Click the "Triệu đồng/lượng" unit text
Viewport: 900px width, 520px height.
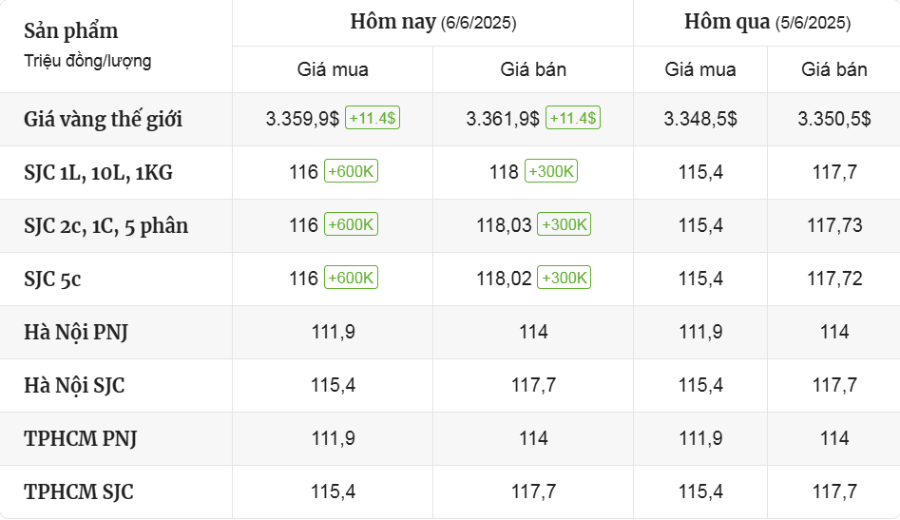[88, 61]
